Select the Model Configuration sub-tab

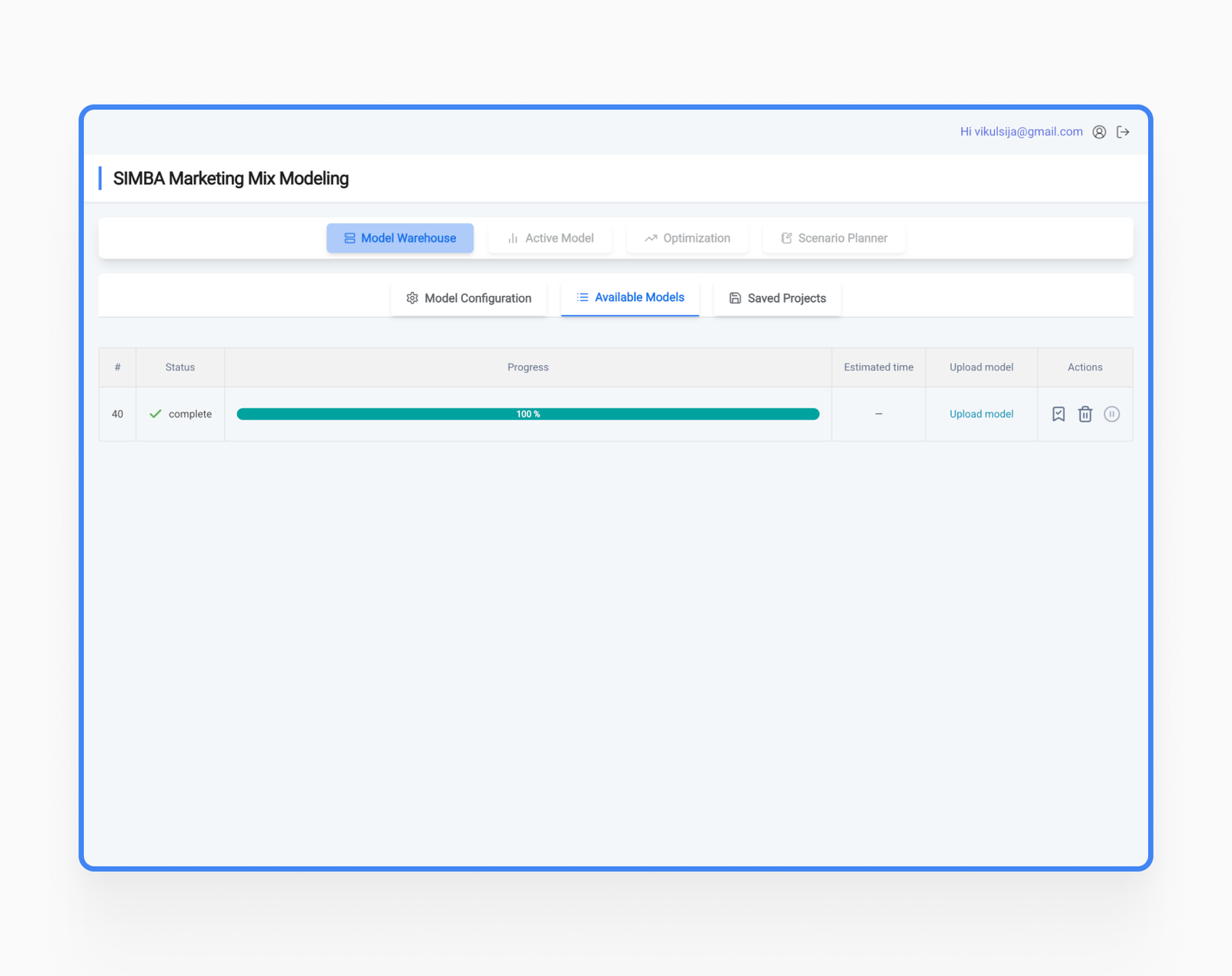click(x=468, y=298)
